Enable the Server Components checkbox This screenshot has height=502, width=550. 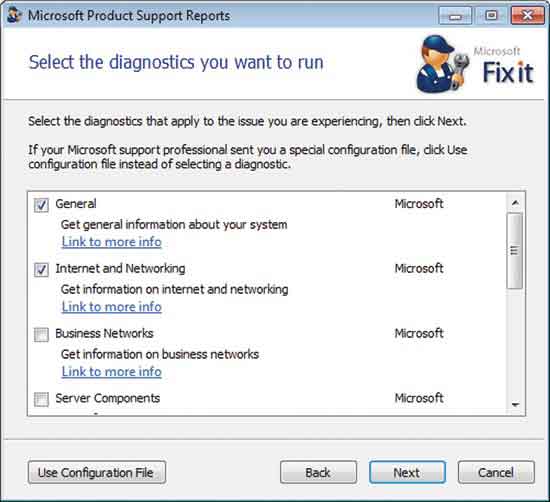click(x=41, y=399)
